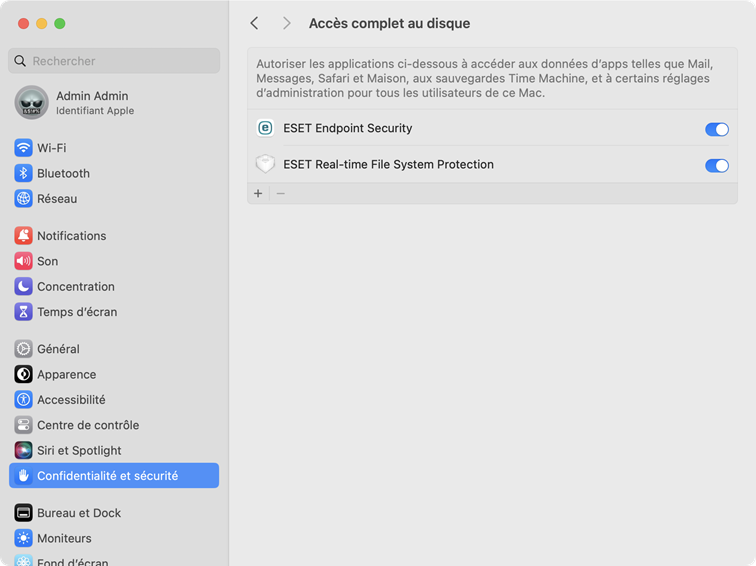The height and width of the screenshot is (566, 756).
Task: Open Concentration moon icon
Action: 24,287
